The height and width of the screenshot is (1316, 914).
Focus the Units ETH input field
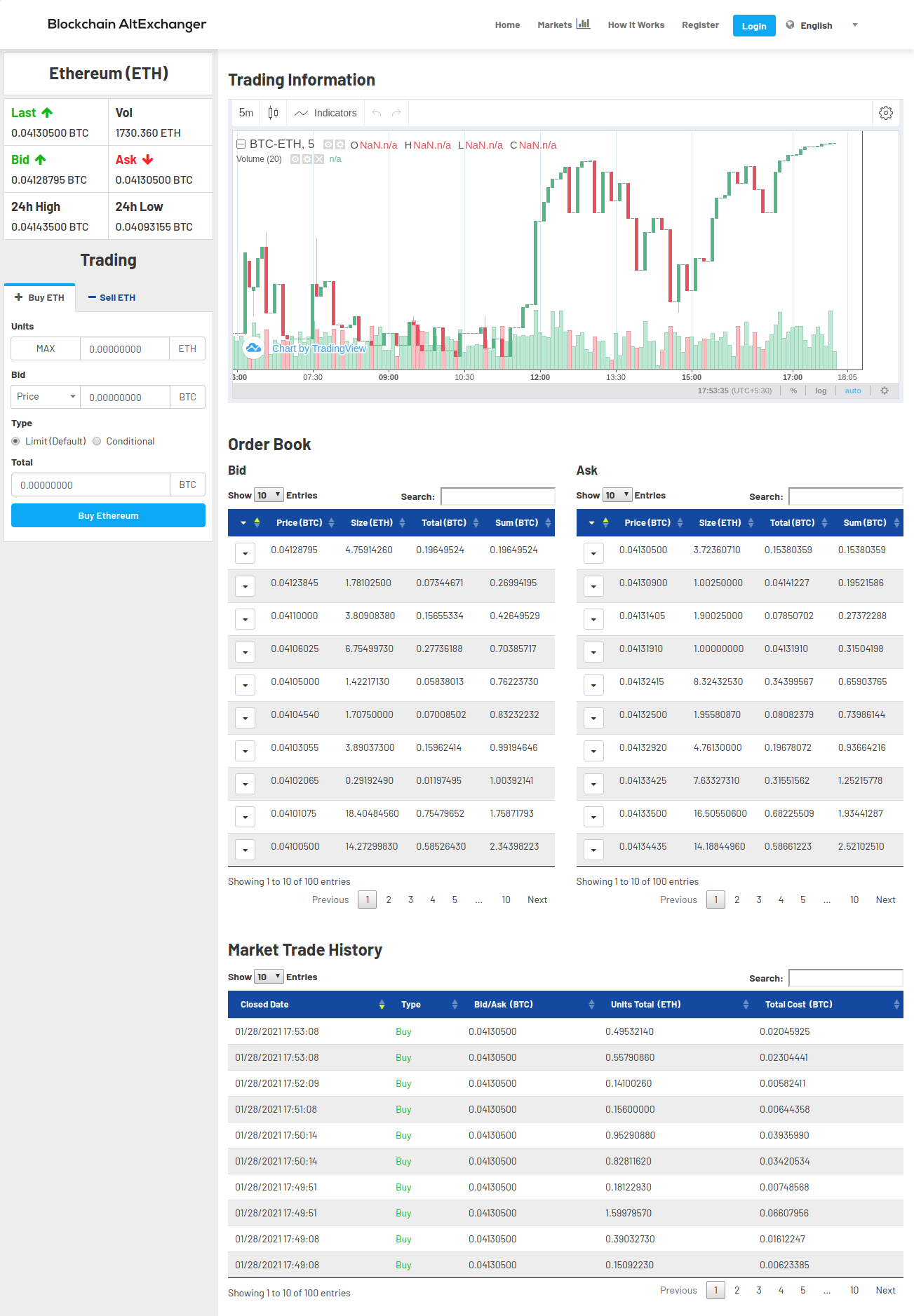tap(125, 348)
